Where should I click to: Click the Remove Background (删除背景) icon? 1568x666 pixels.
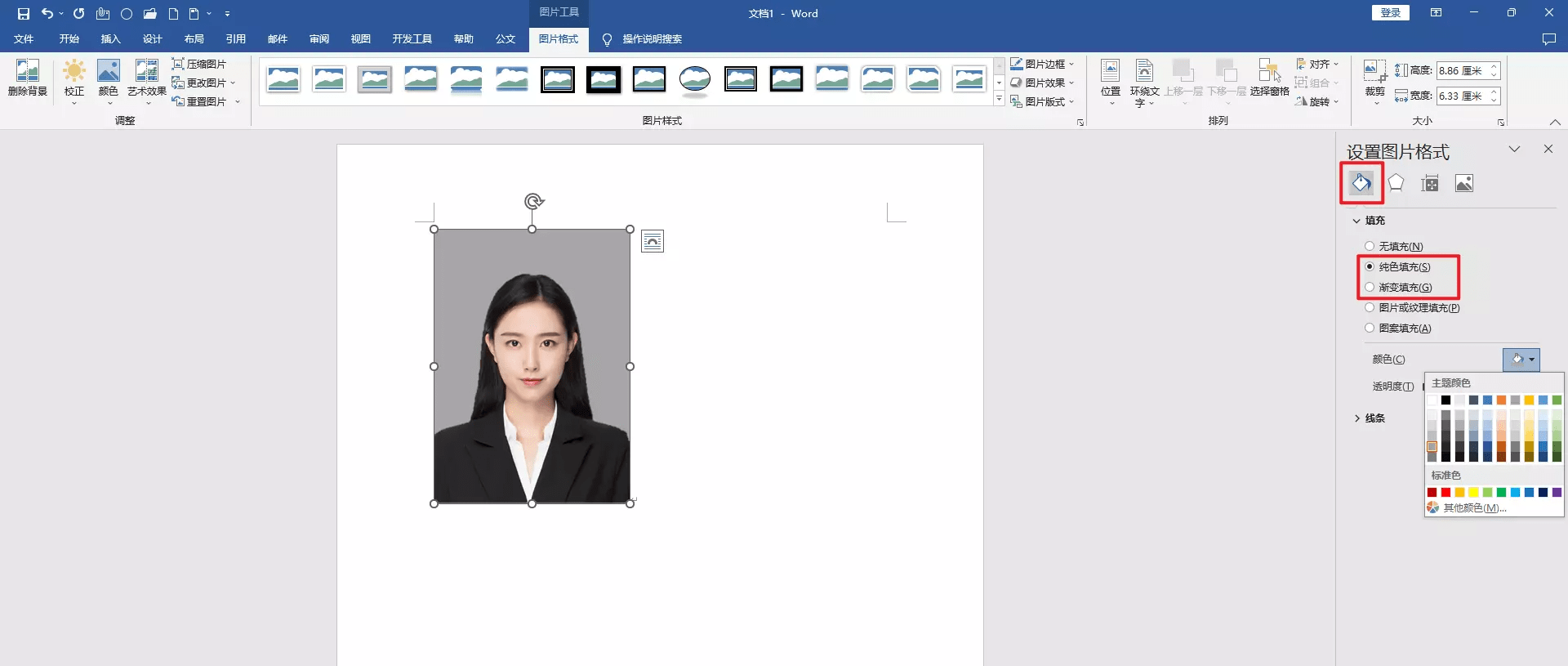[x=27, y=78]
